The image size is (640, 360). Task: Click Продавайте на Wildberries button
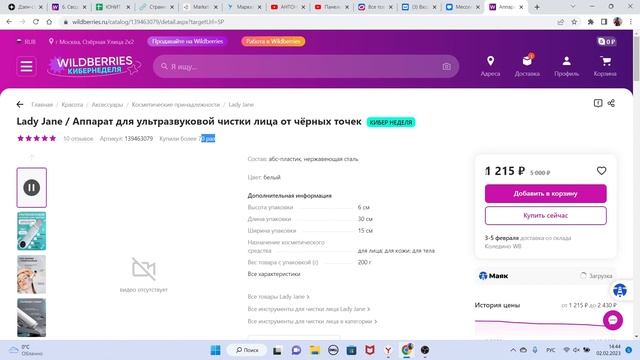coord(187,41)
